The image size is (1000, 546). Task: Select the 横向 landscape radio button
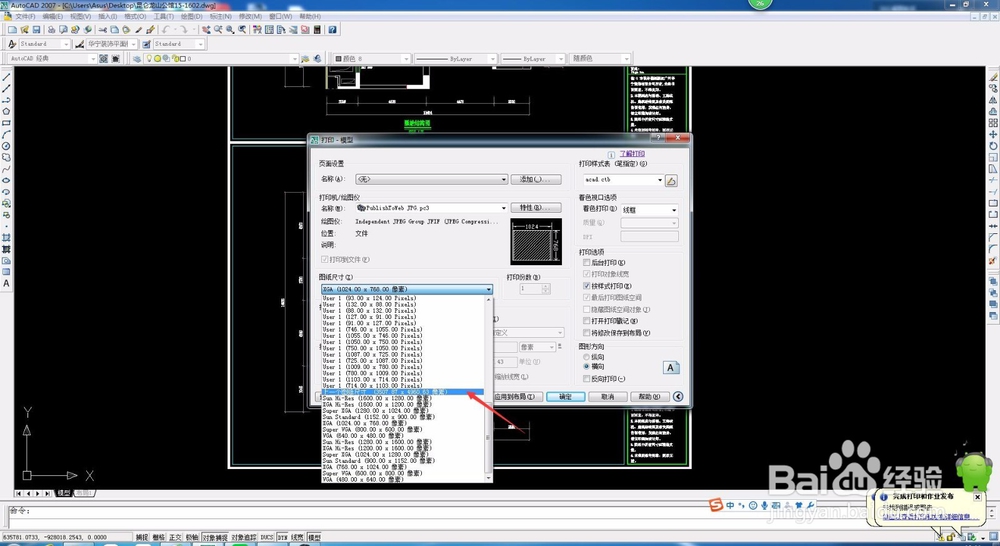click(x=587, y=367)
